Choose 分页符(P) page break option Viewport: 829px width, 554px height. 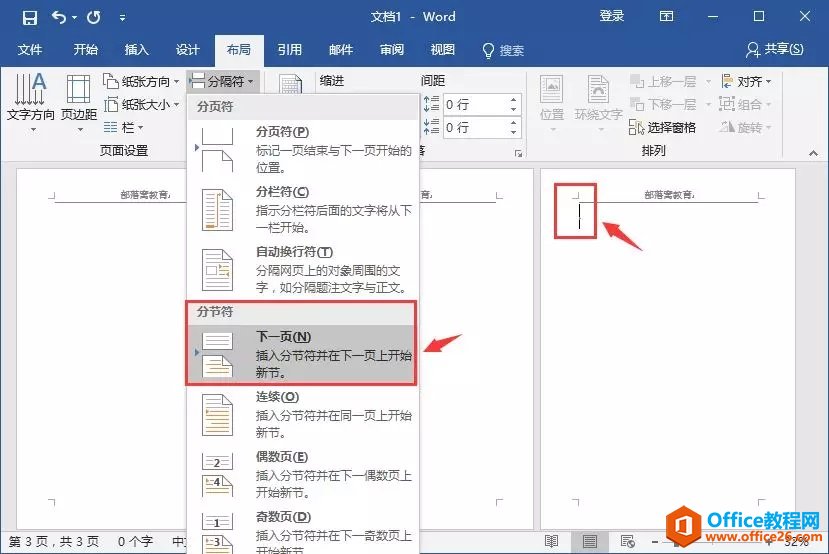(303, 150)
